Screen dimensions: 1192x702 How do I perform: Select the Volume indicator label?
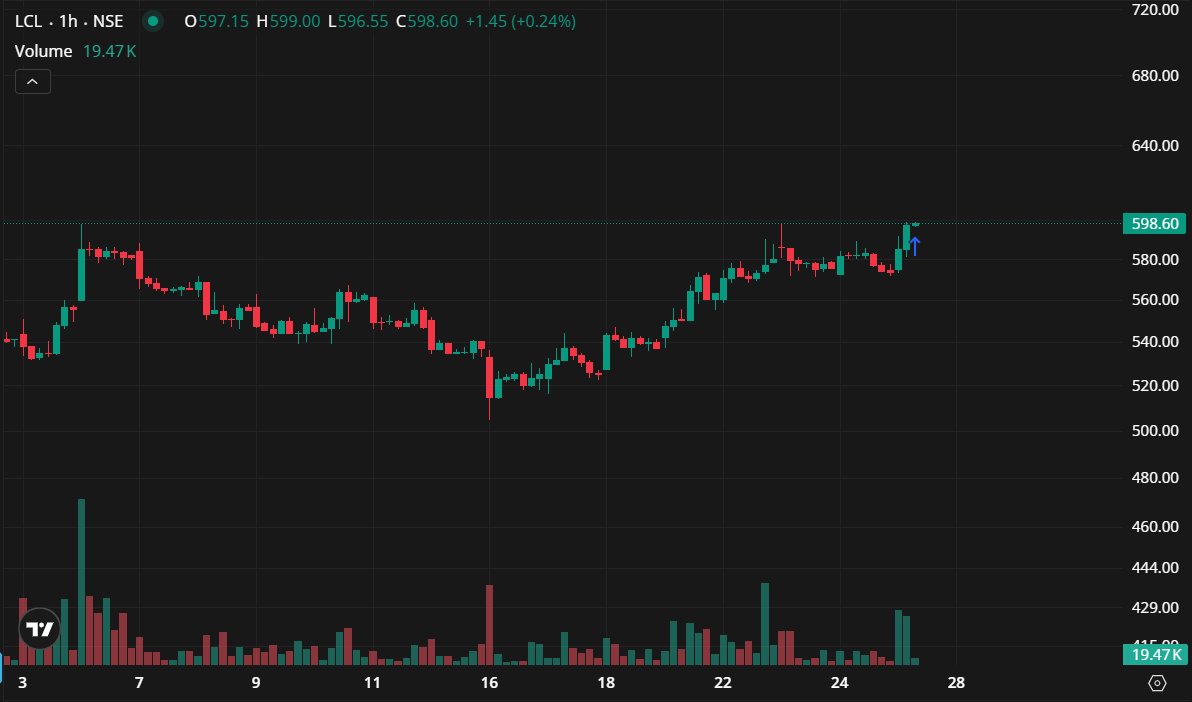43,51
